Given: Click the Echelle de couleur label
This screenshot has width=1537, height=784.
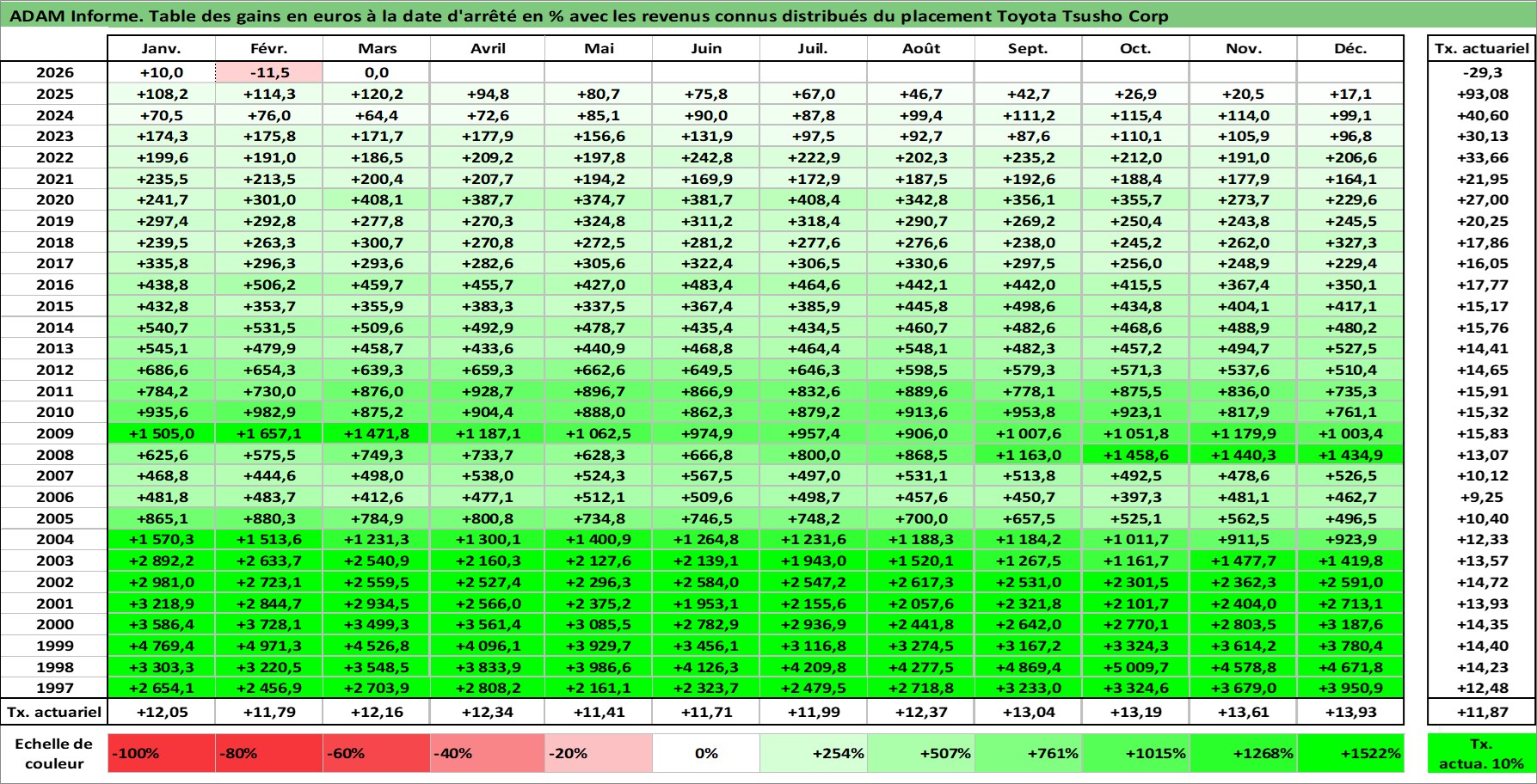Looking at the screenshot, I should tap(54, 753).
